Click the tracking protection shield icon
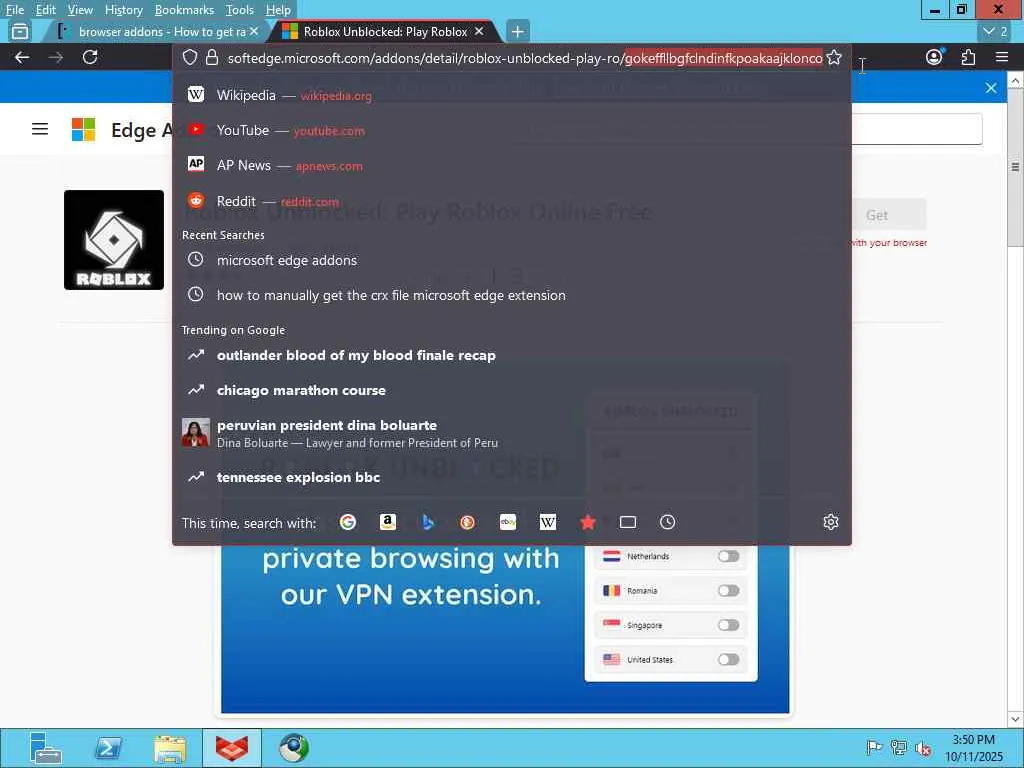Viewport: 1024px width, 768px height. pyautogui.click(x=189, y=57)
